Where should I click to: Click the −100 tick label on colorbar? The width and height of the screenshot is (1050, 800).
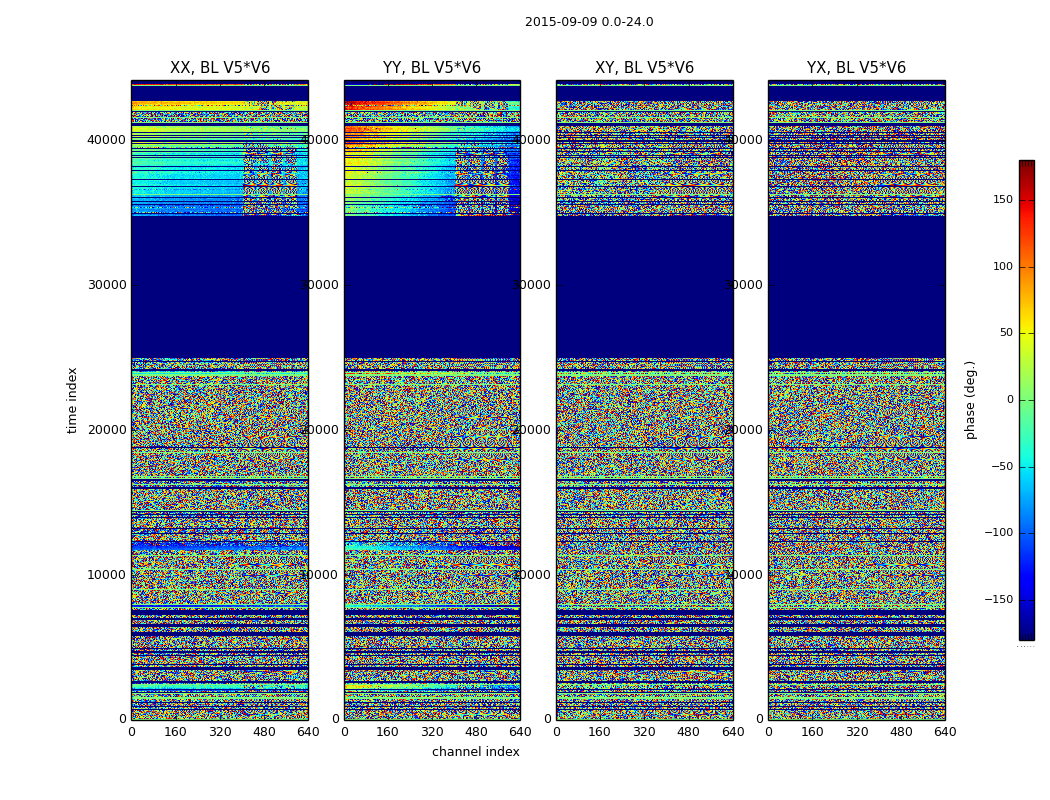tap(998, 533)
